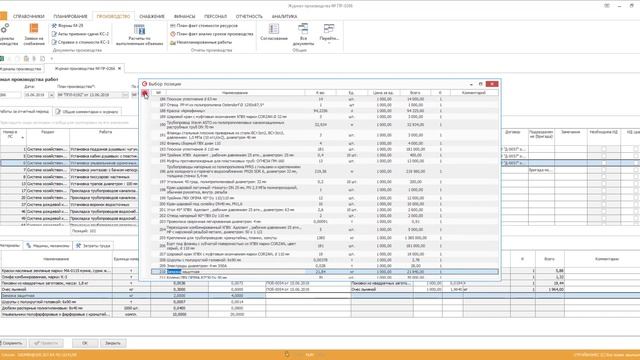Open Общие комментарии к журналу tab
The image size is (640, 360).
87,111
